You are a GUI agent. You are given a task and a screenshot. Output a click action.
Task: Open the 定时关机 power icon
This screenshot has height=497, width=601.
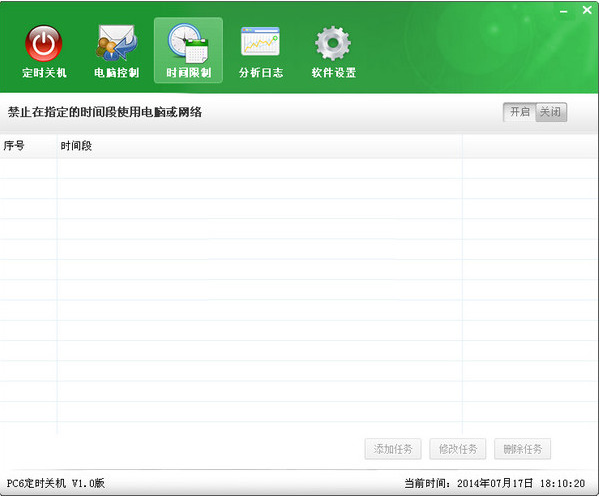click(44, 43)
